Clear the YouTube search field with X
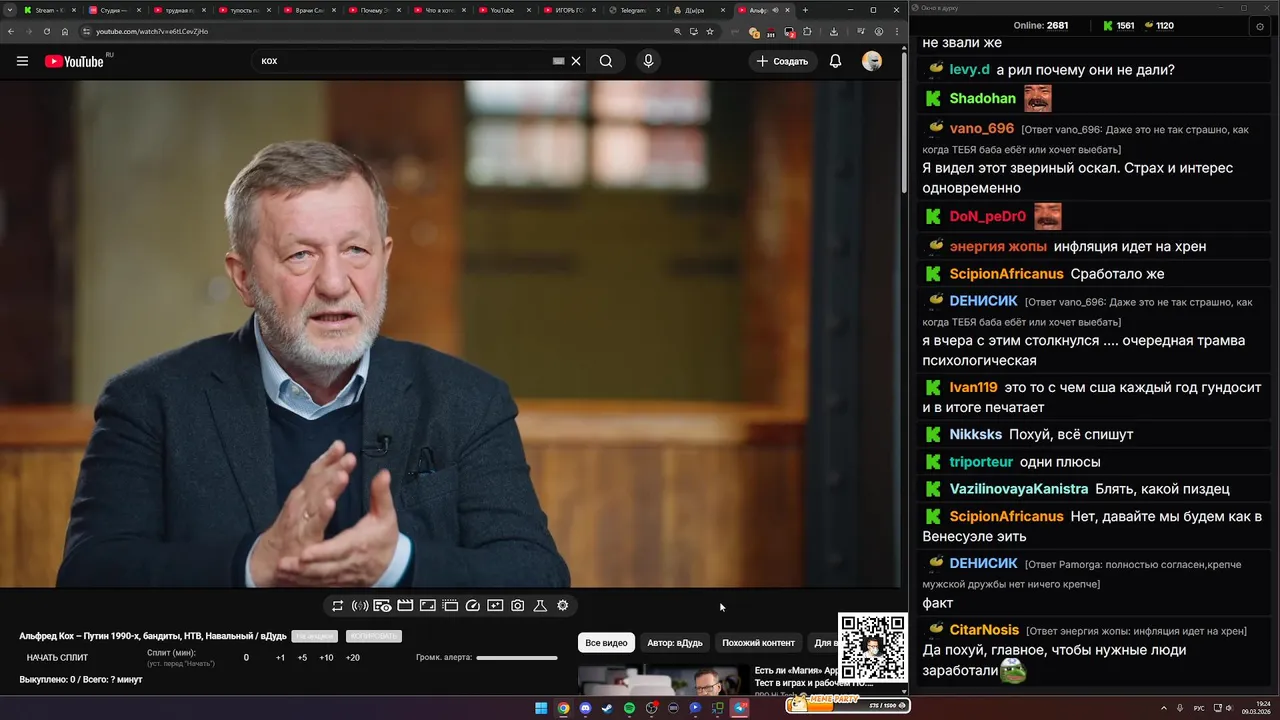The height and width of the screenshot is (720, 1280). [576, 61]
